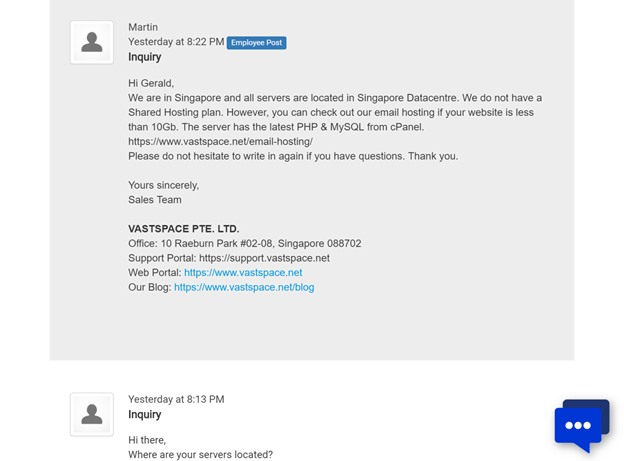Click the Employee Post badge

256,43
